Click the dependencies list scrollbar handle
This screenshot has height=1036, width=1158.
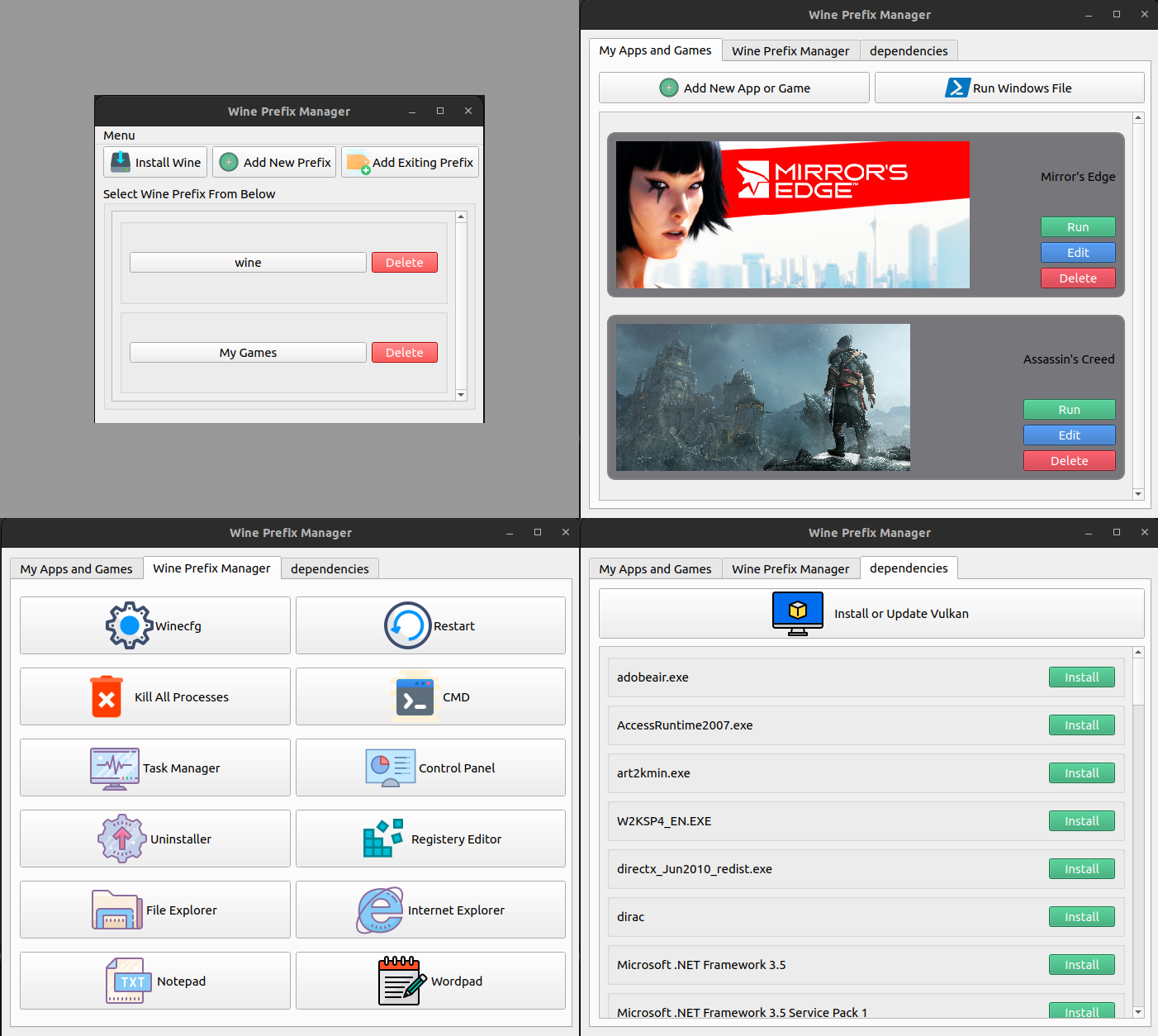coord(1138,682)
